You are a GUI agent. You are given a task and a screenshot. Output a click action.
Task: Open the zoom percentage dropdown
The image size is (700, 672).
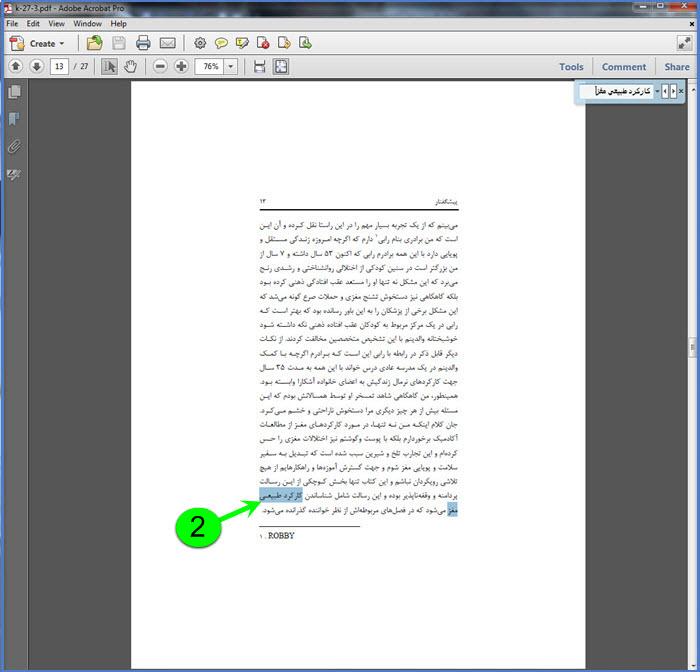[x=232, y=67]
